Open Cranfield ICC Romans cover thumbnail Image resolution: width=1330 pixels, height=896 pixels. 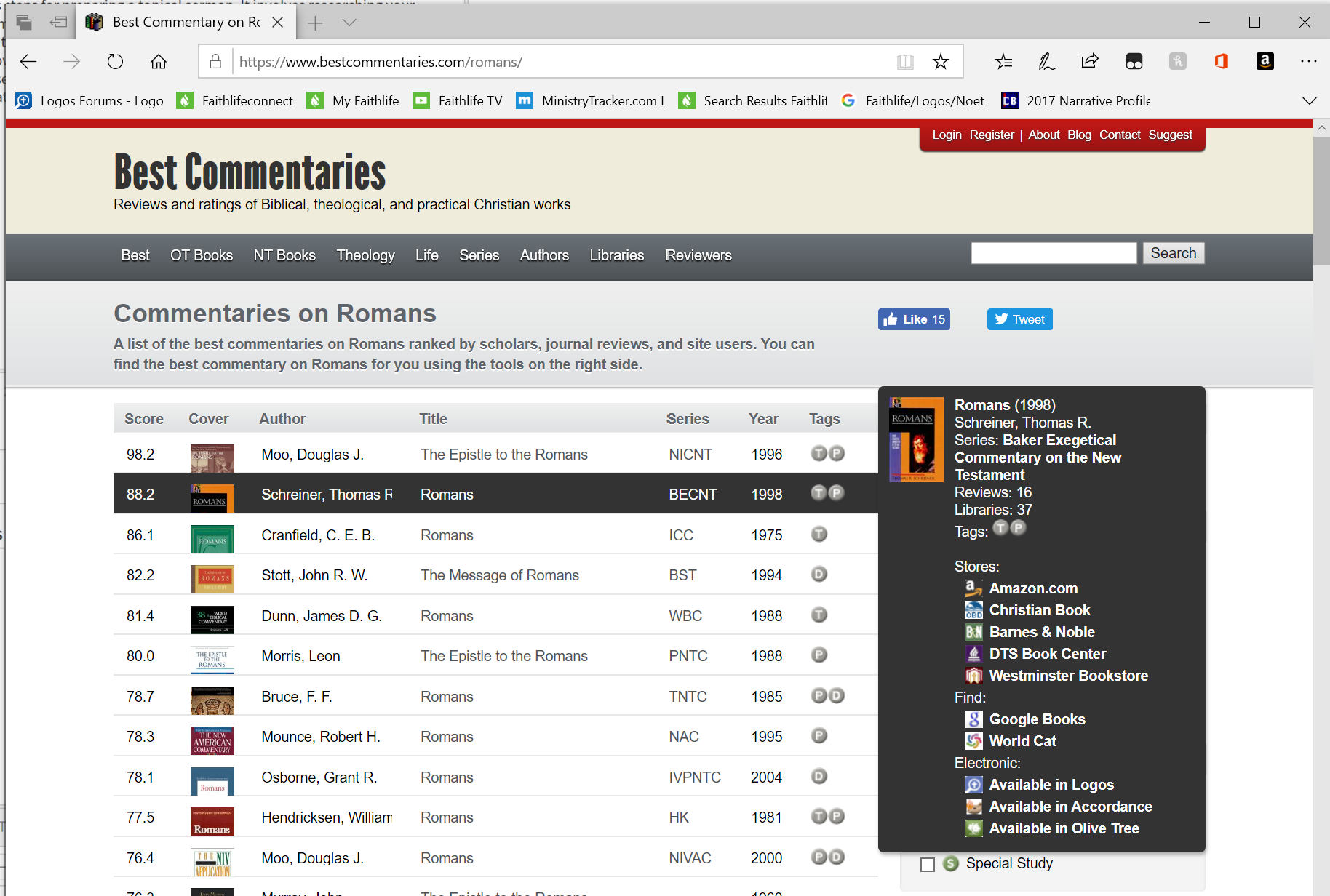[x=212, y=539]
